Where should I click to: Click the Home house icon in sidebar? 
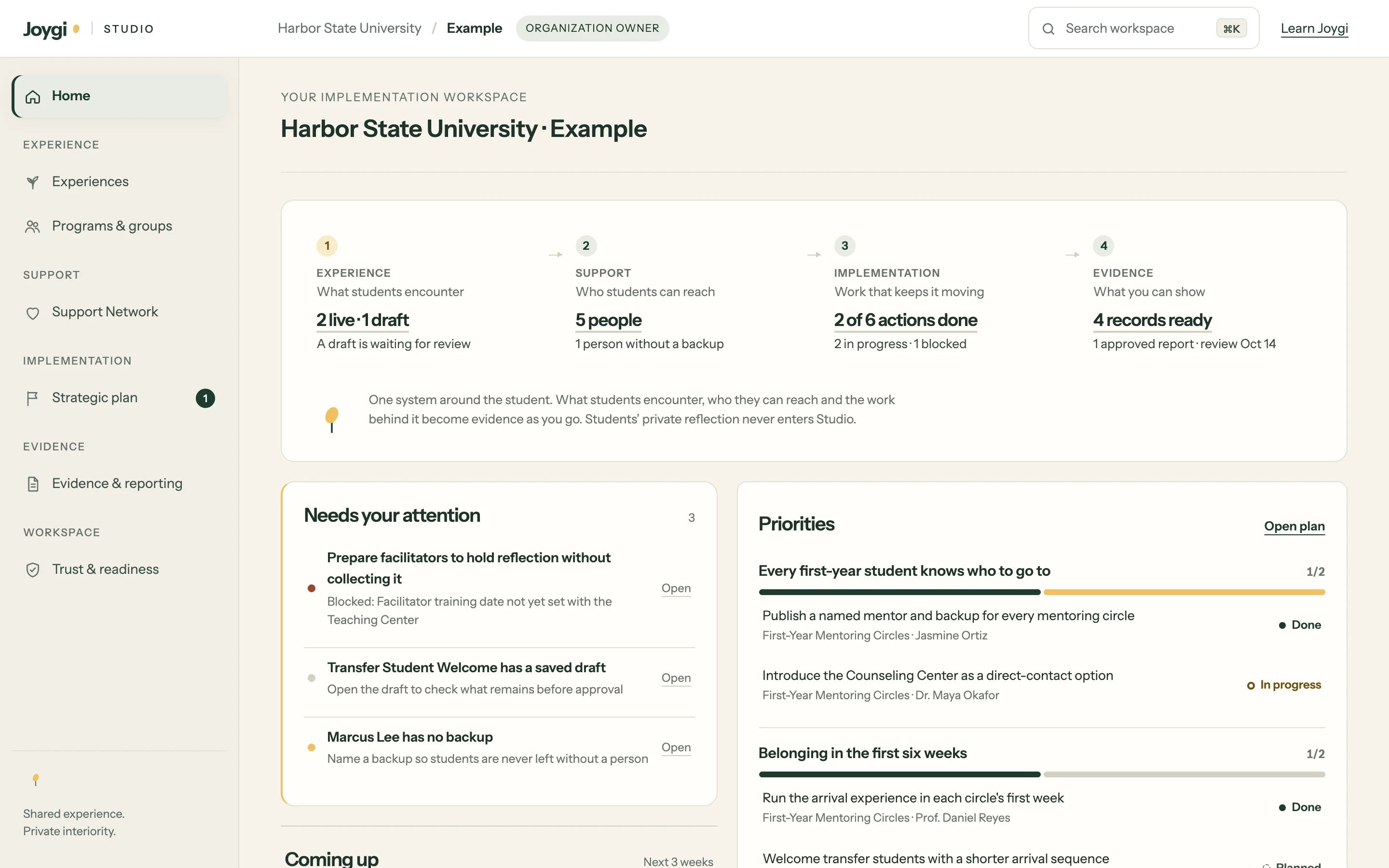point(33,96)
